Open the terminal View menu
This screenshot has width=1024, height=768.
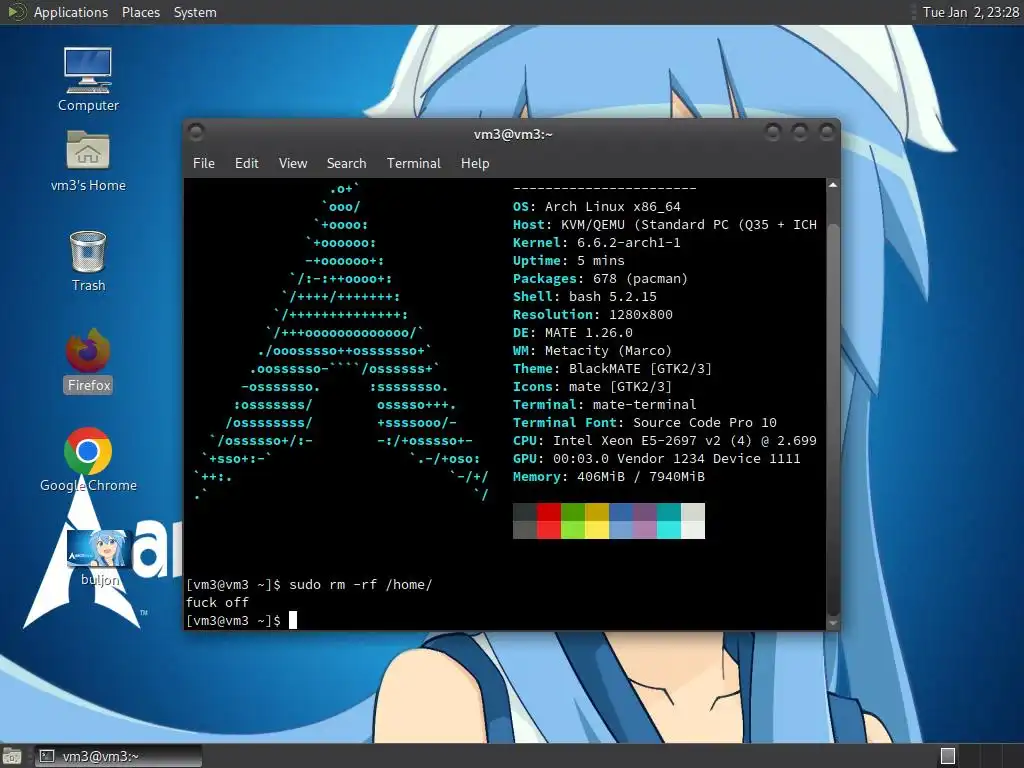pyautogui.click(x=293, y=163)
